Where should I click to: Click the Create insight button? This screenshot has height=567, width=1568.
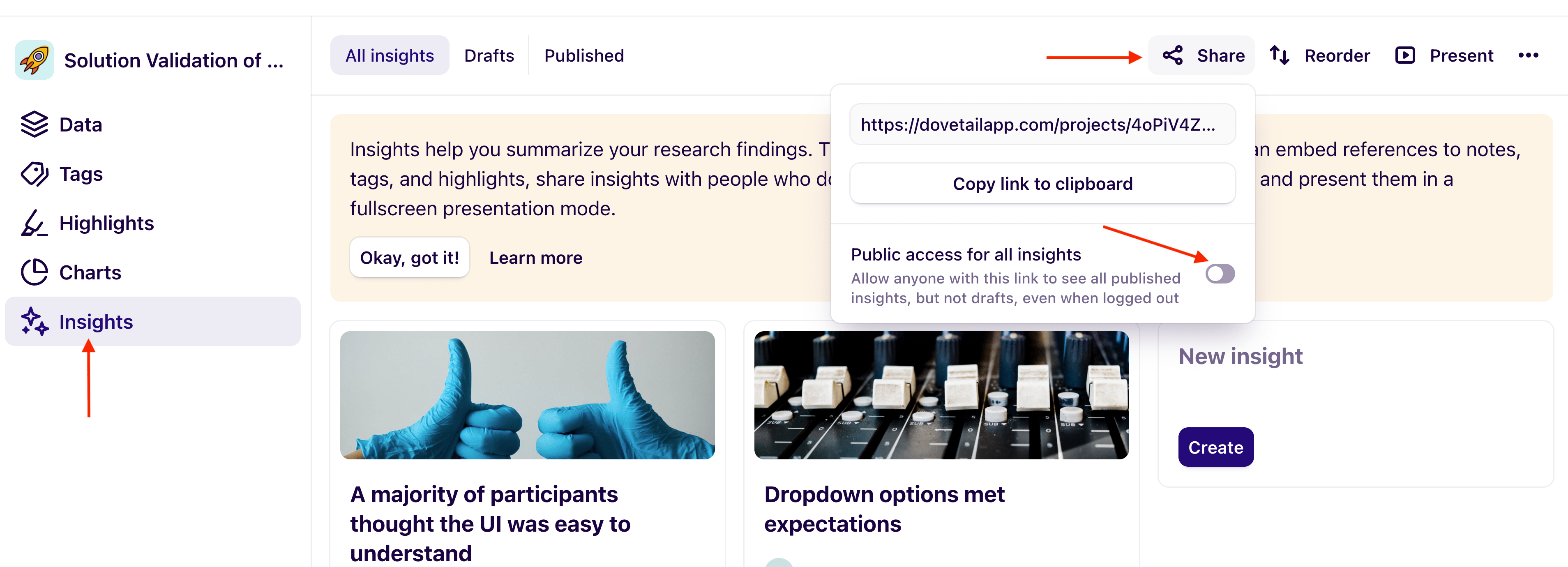[1215, 447]
